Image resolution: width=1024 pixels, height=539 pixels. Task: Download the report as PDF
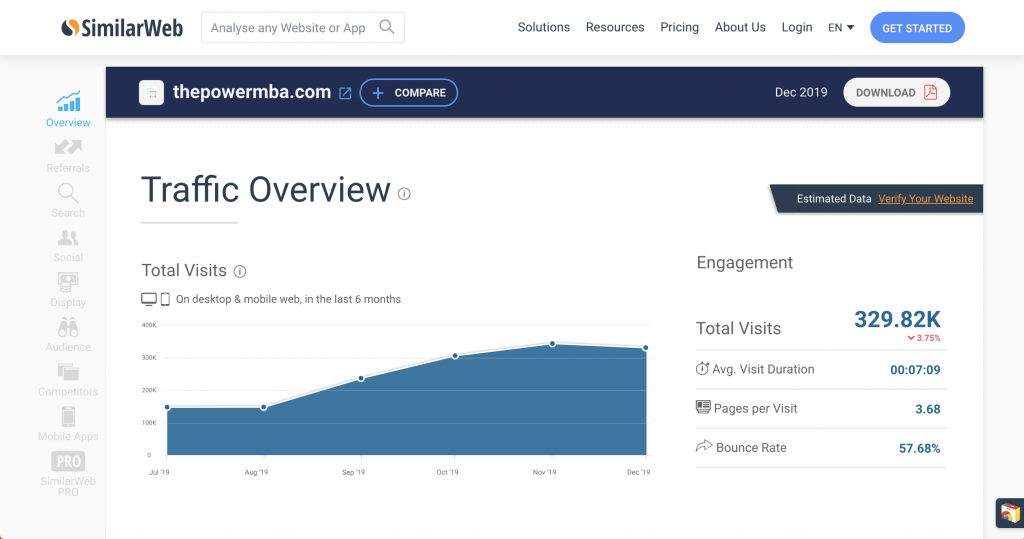(x=896, y=93)
